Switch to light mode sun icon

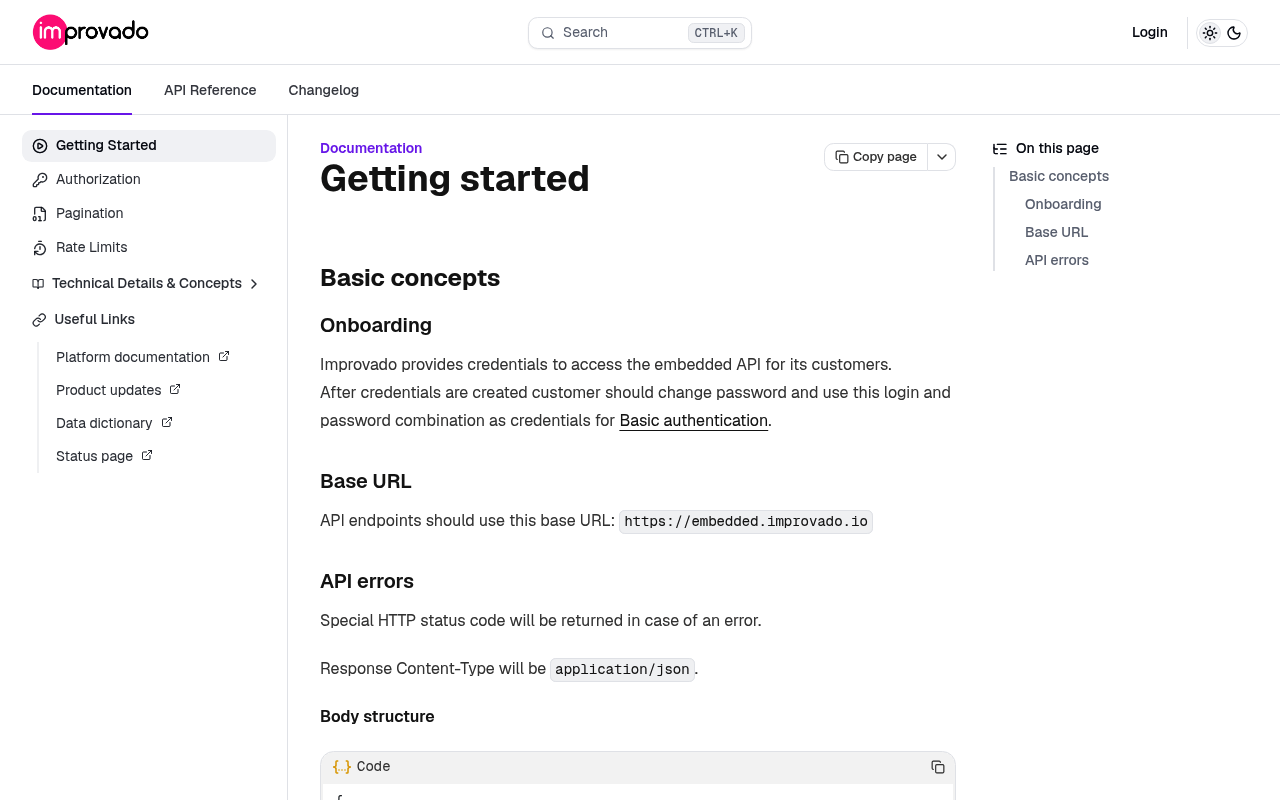1210,33
